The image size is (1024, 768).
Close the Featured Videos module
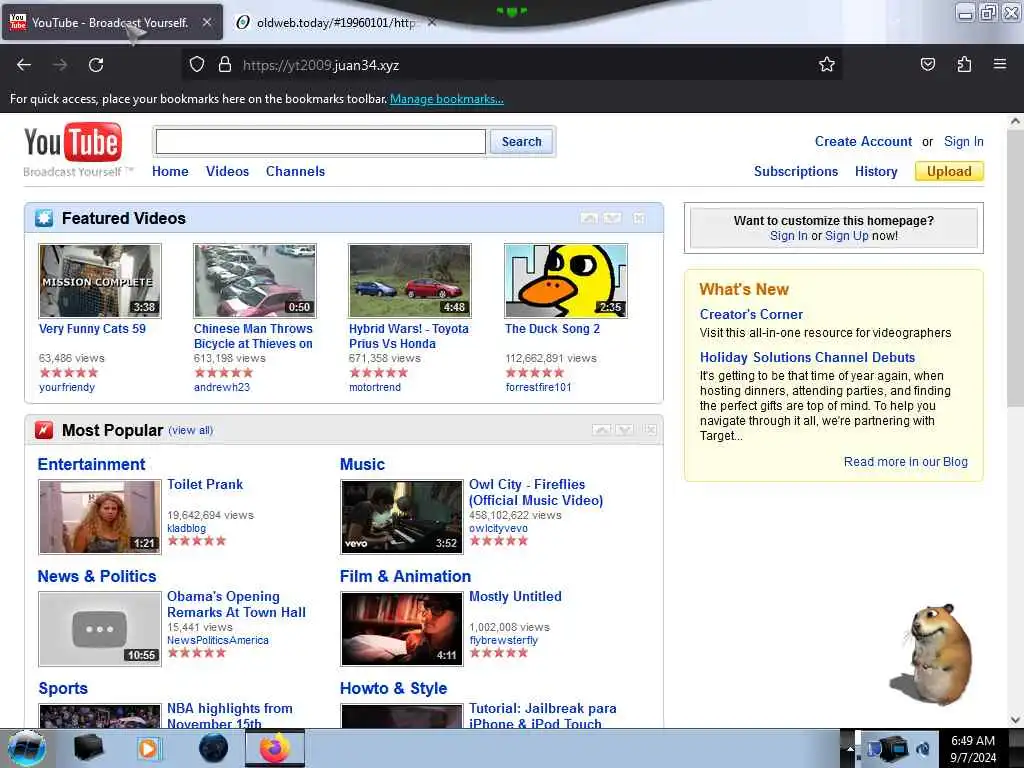(x=639, y=218)
